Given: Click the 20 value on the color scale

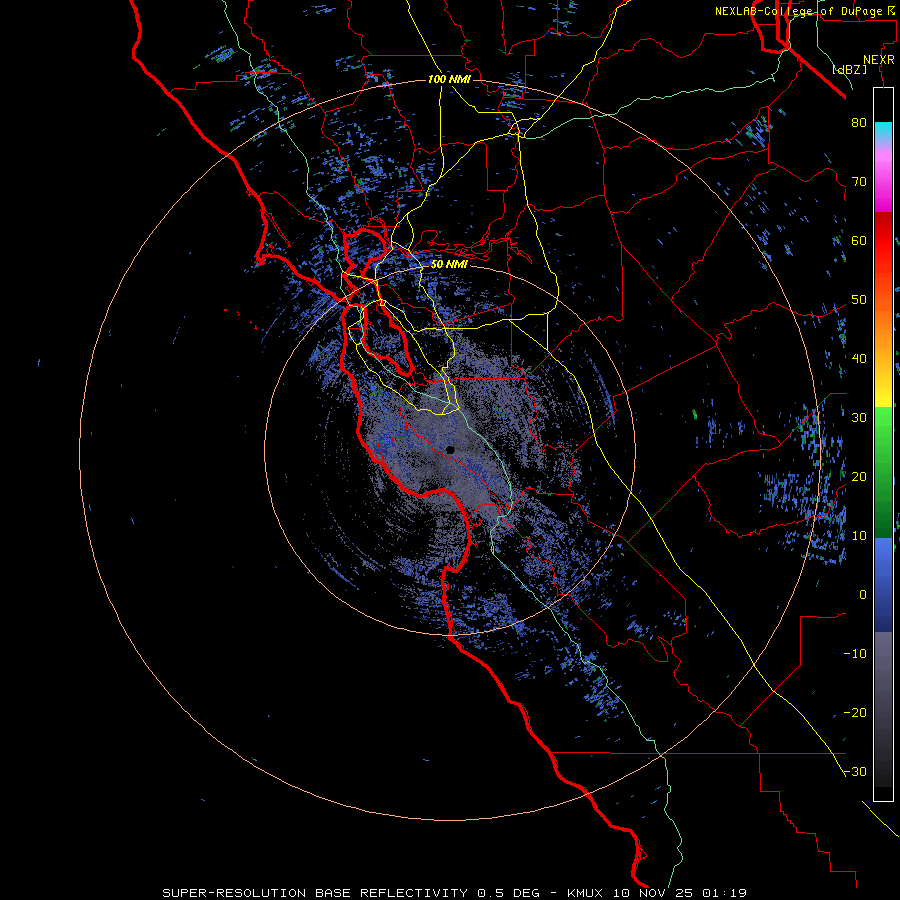Looking at the screenshot, I should (859, 477).
